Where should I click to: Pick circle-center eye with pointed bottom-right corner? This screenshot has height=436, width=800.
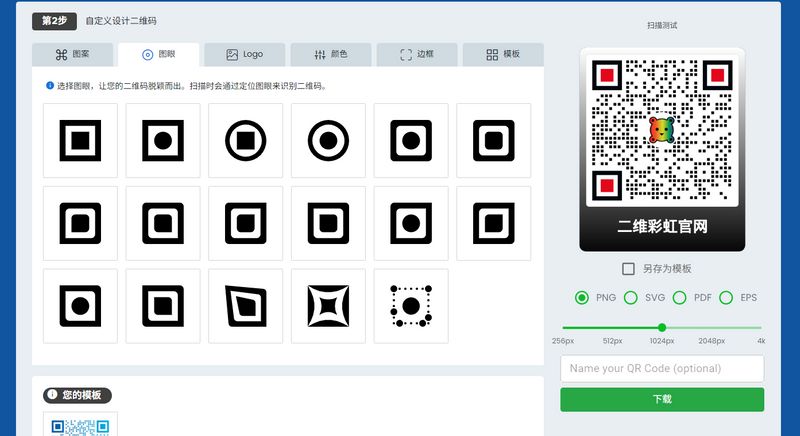click(x=80, y=305)
